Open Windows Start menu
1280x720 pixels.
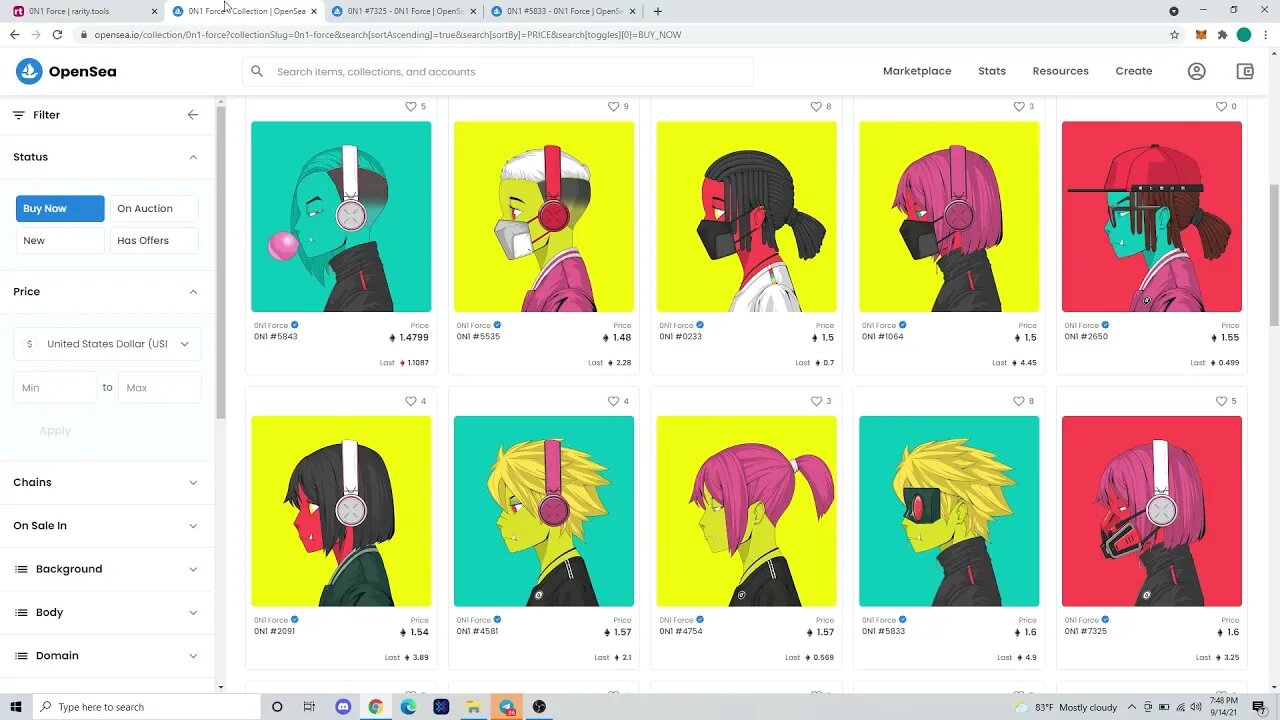[16, 707]
